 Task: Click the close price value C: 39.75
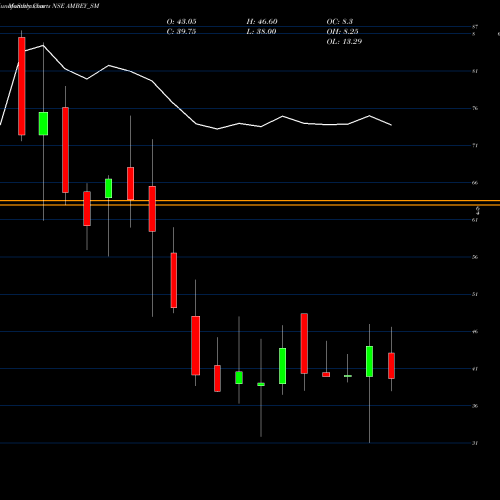coord(181,32)
